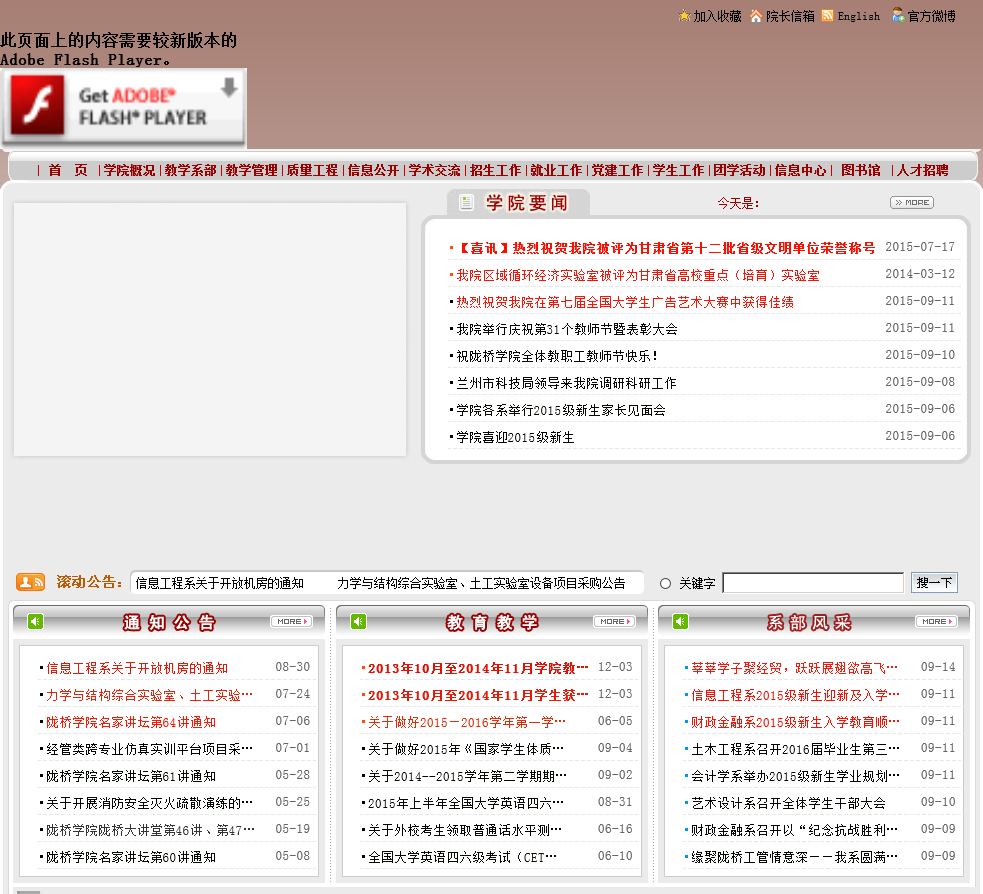Open 学院概况 menu item
Screen dimensions: 983x894
pos(129,170)
